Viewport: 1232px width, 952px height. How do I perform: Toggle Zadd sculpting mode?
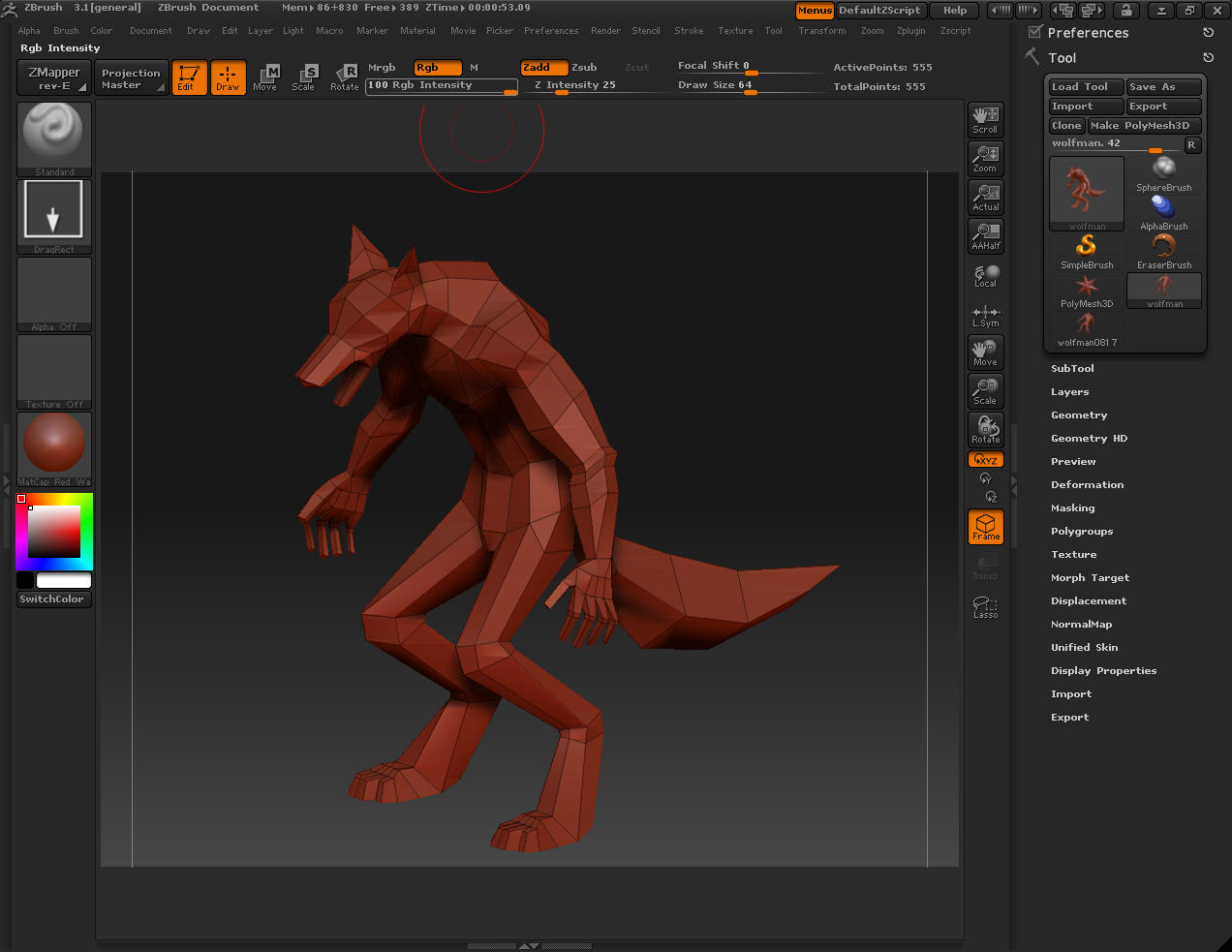pos(543,68)
